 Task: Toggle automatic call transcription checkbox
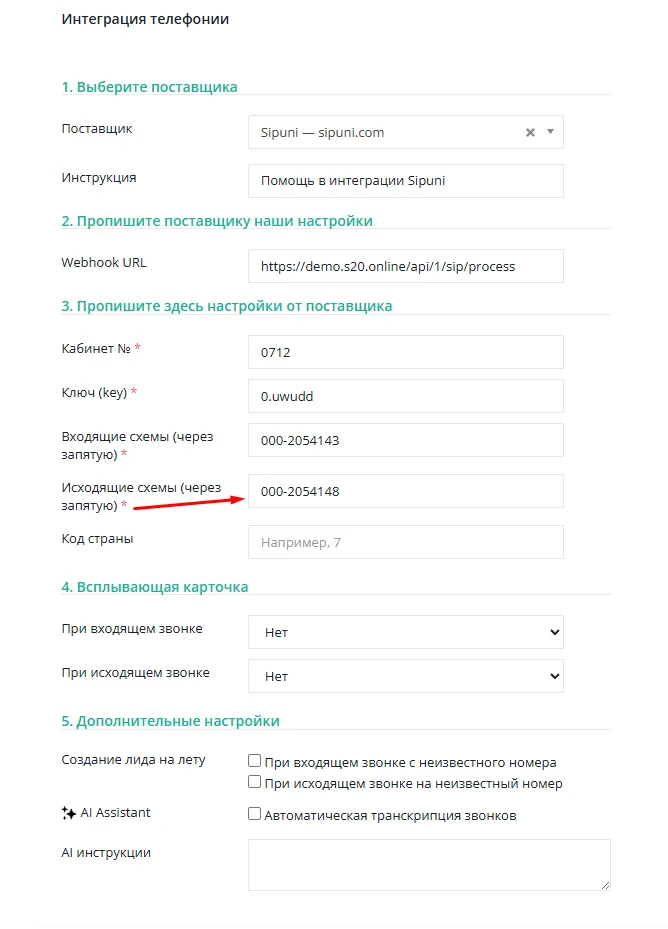pos(254,814)
